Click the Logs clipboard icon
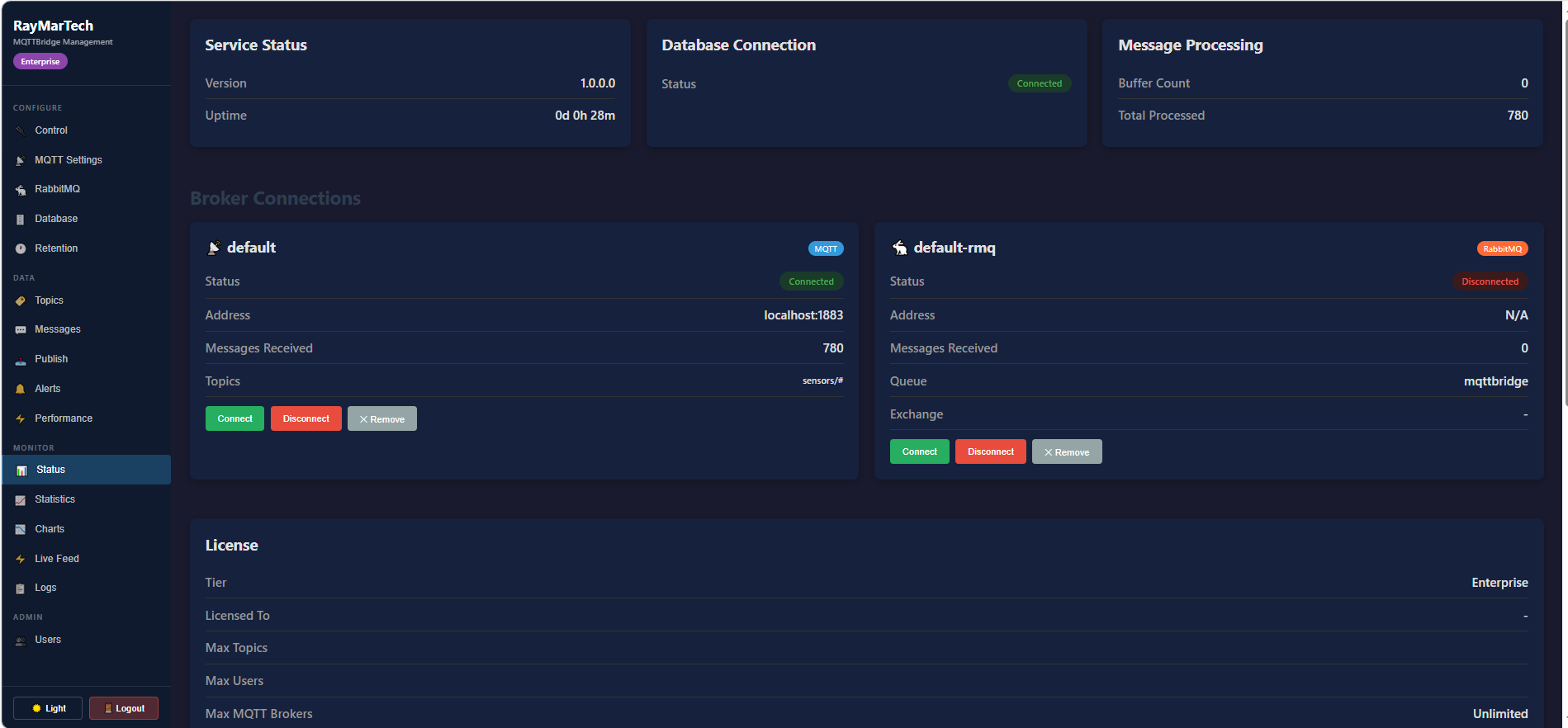Screen dimensions: 1568x728 point(21,589)
